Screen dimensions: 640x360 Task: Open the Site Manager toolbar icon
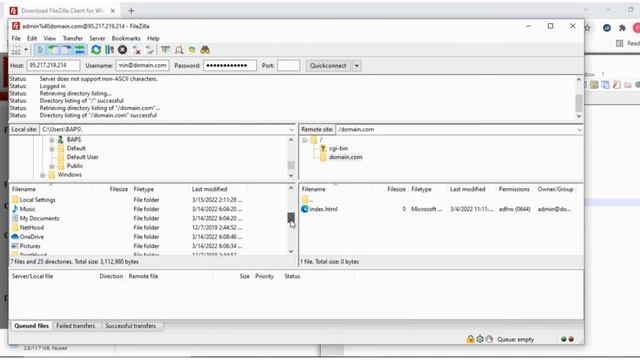pyautogui.click(x=16, y=50)
